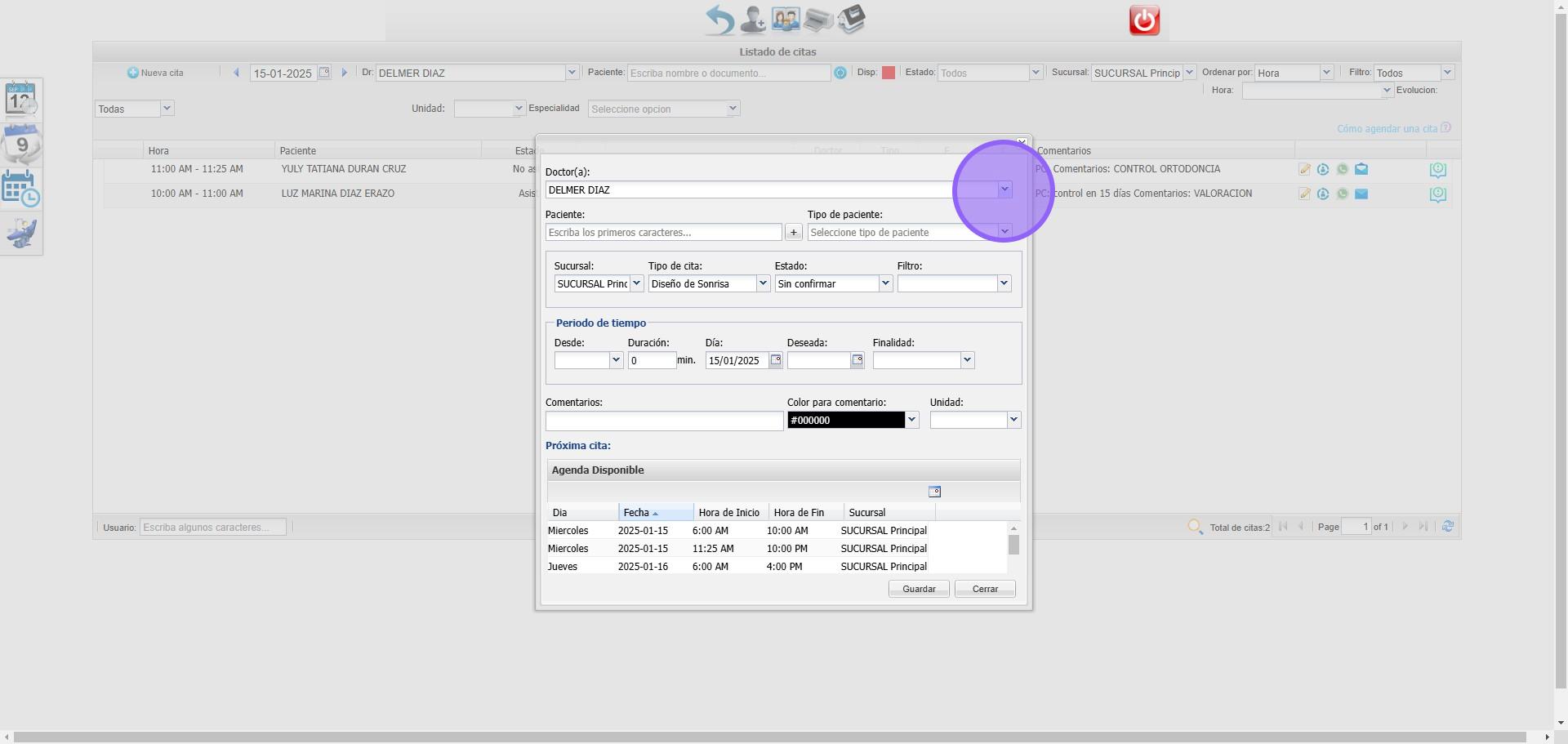Click the Comentarios text field
Screen dimensions: 1568x744
[664, 421]
